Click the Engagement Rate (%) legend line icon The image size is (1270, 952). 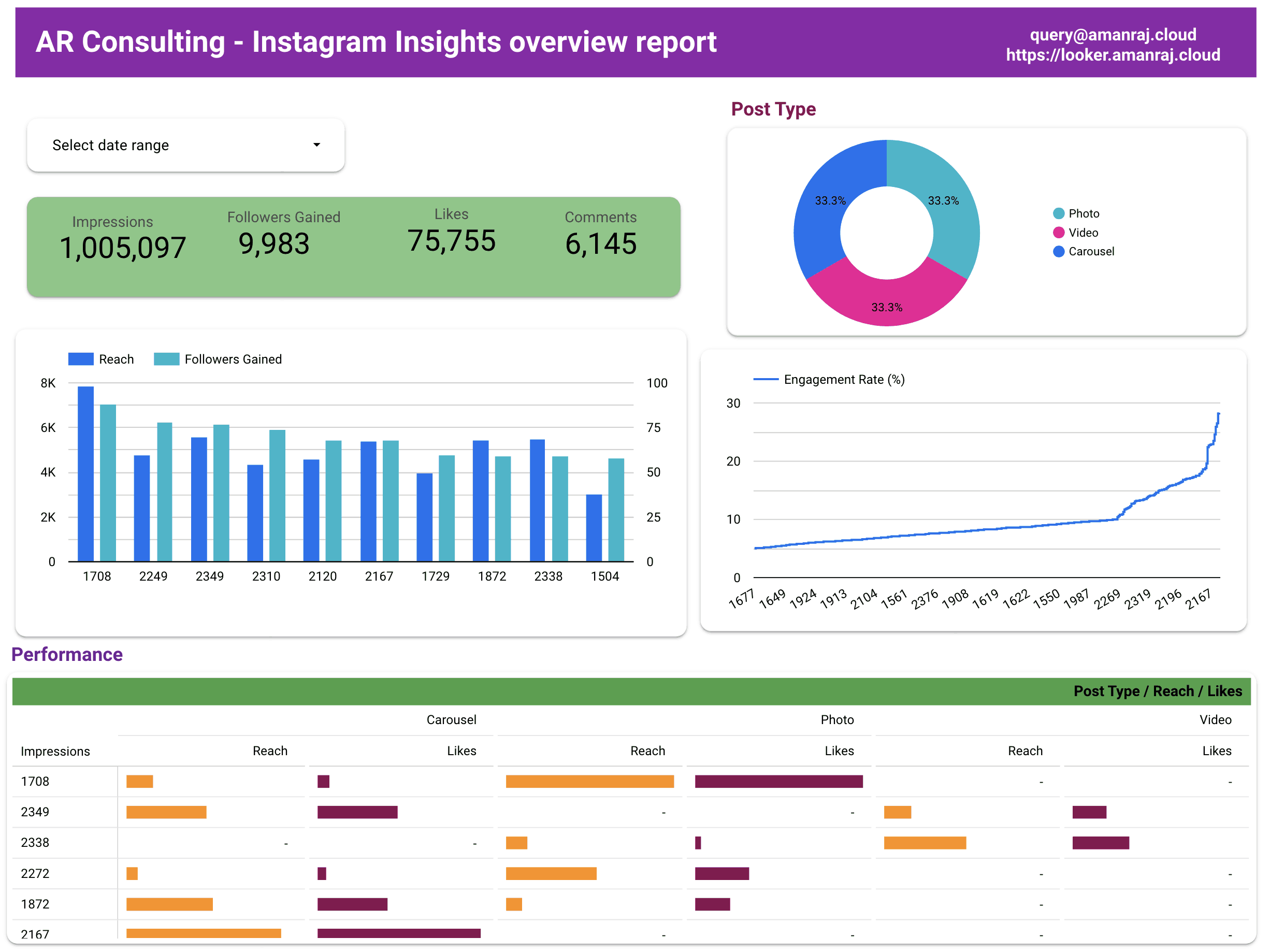pyautogui.click(x=768, y=380)
